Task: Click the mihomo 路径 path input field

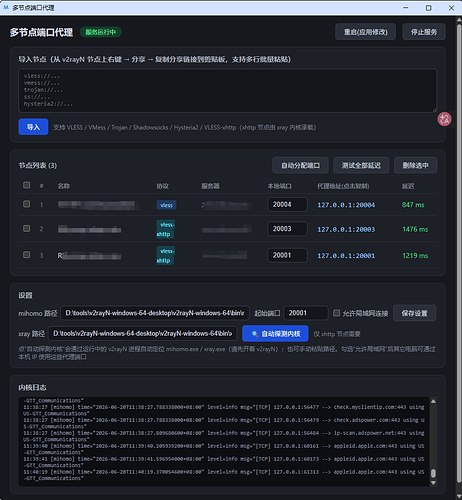Action: tap(155, 313)
